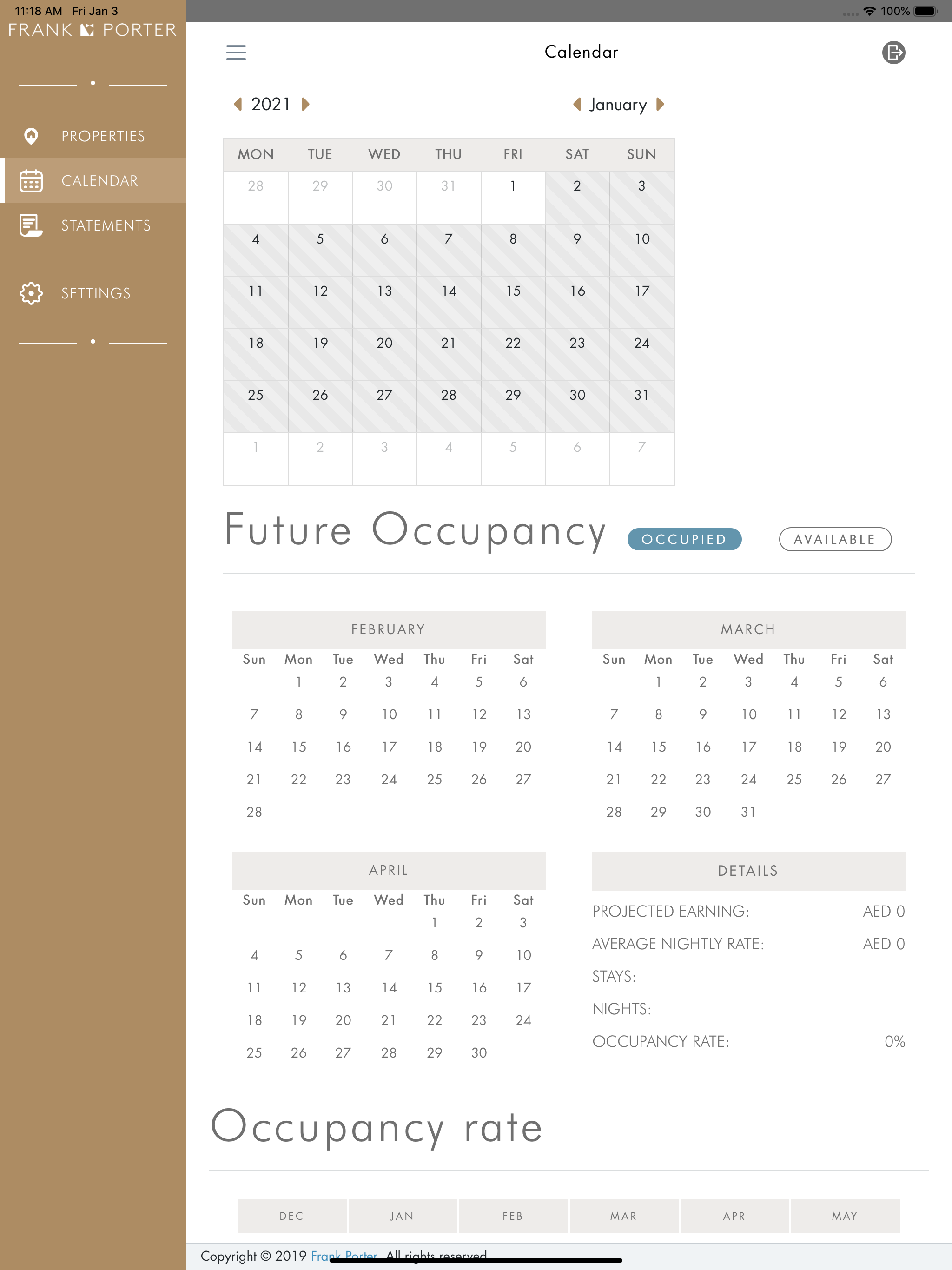Click the NIGHTS label in details
The height and width of the screenshot is (1270, 952).
(x=622, y=1009)
